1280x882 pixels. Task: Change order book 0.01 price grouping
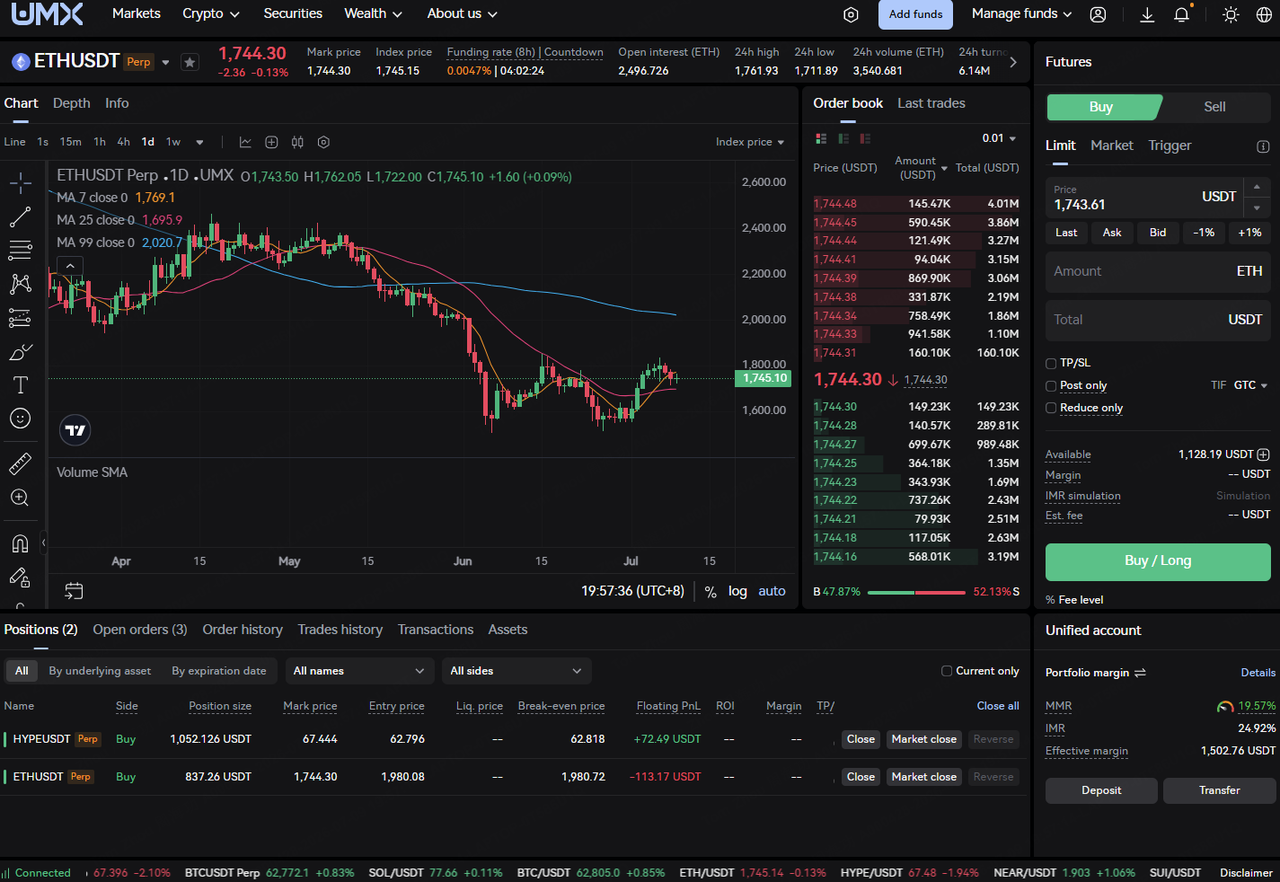point(999,139)
